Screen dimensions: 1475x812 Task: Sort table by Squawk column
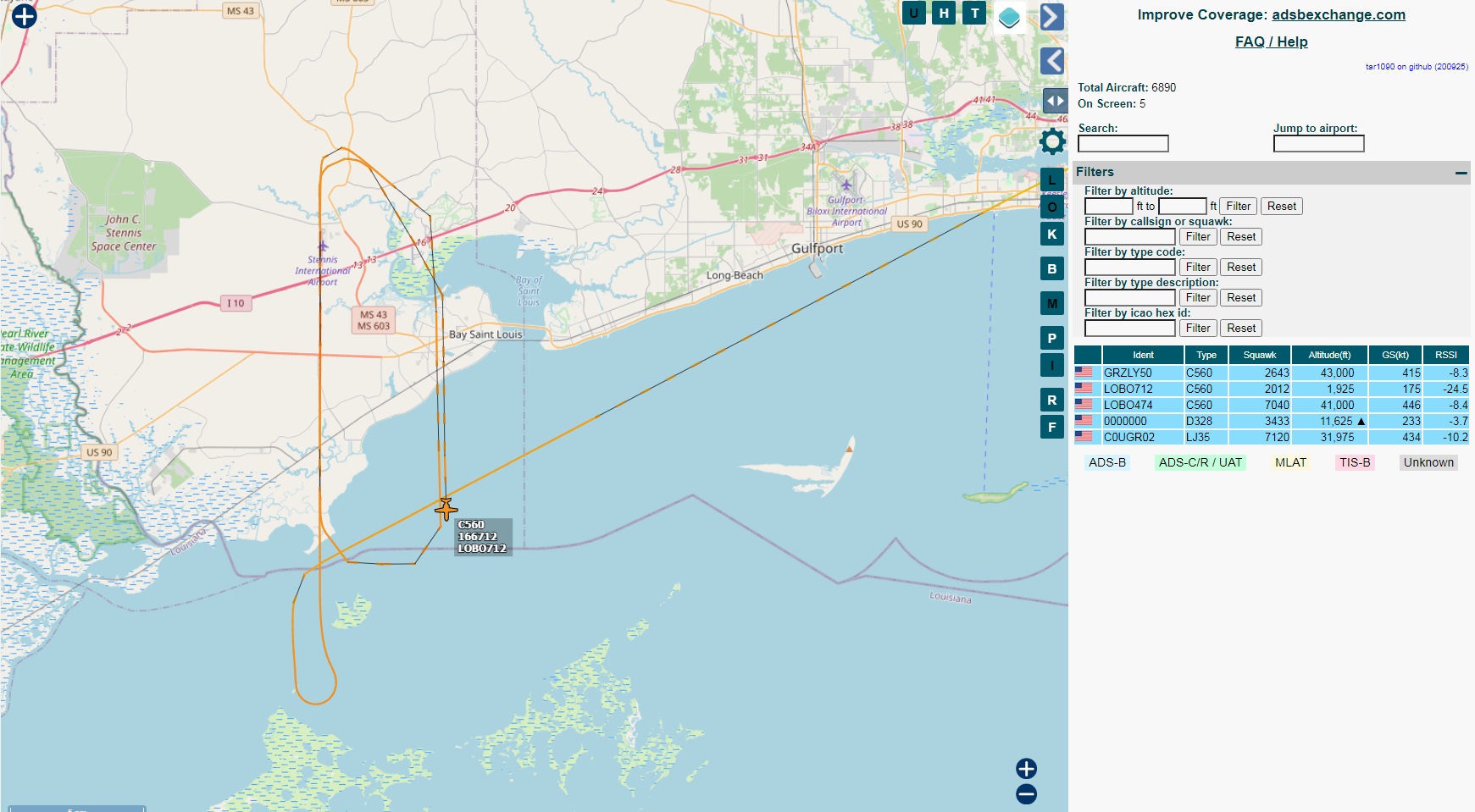click(1260, 355)
